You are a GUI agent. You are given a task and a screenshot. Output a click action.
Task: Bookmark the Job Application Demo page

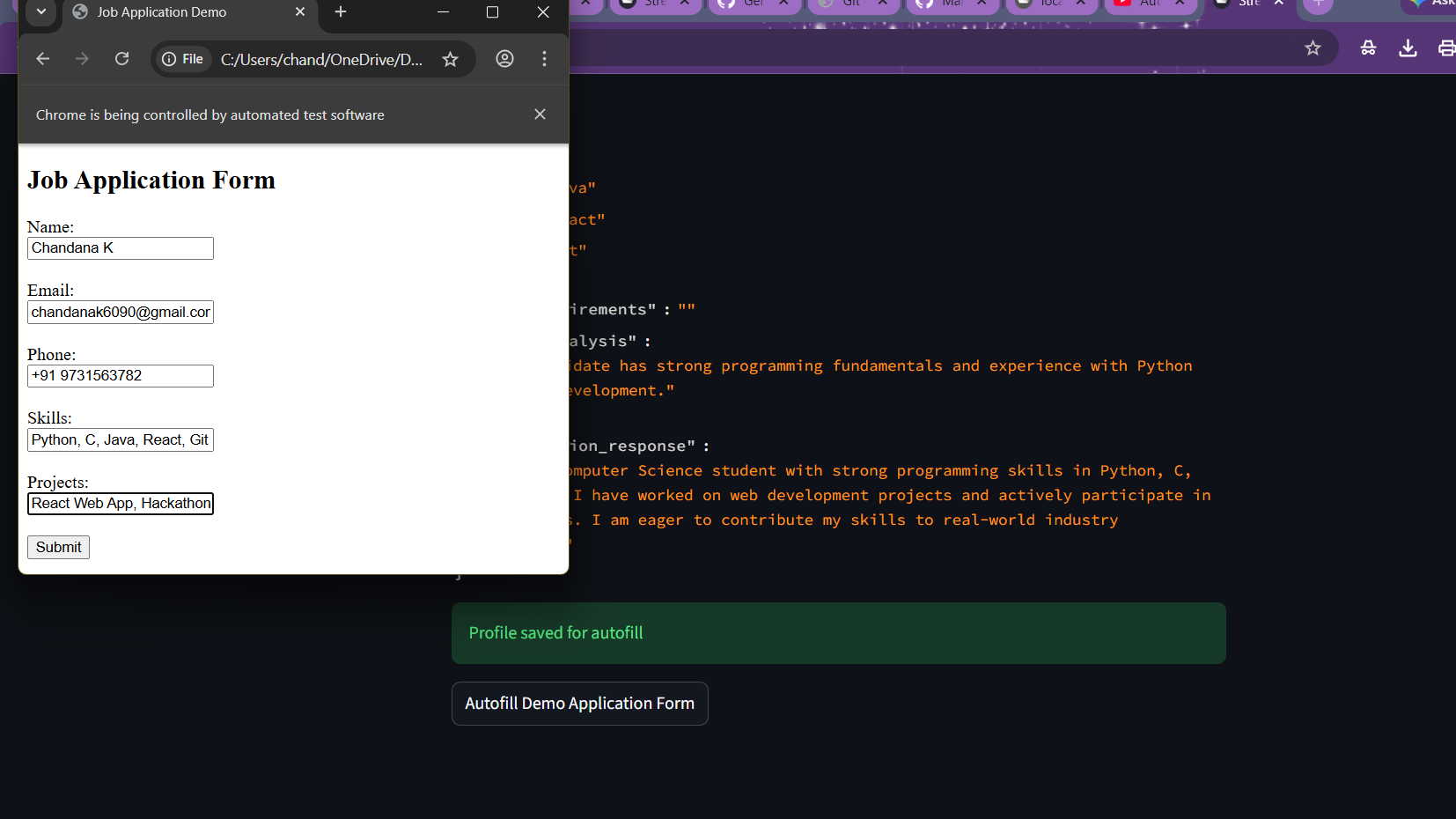pos(451,59)
